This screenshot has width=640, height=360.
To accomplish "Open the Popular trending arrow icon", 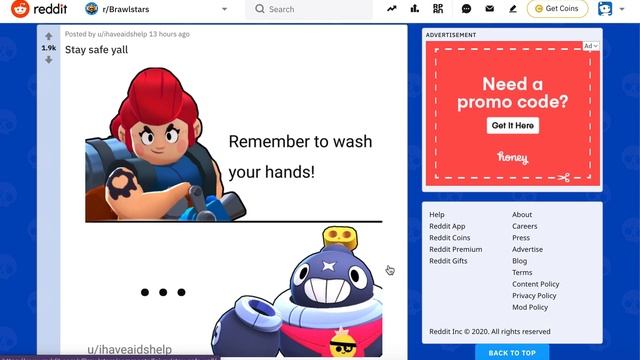I will [392, 9].
